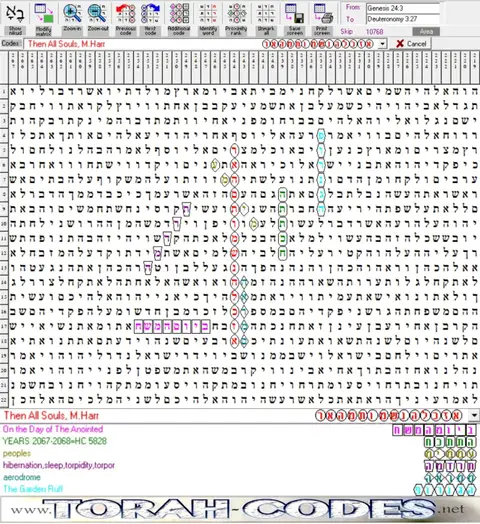Click the Save screen icon
This screenshot has height=524, width=480.
click(x=294, y=13)
